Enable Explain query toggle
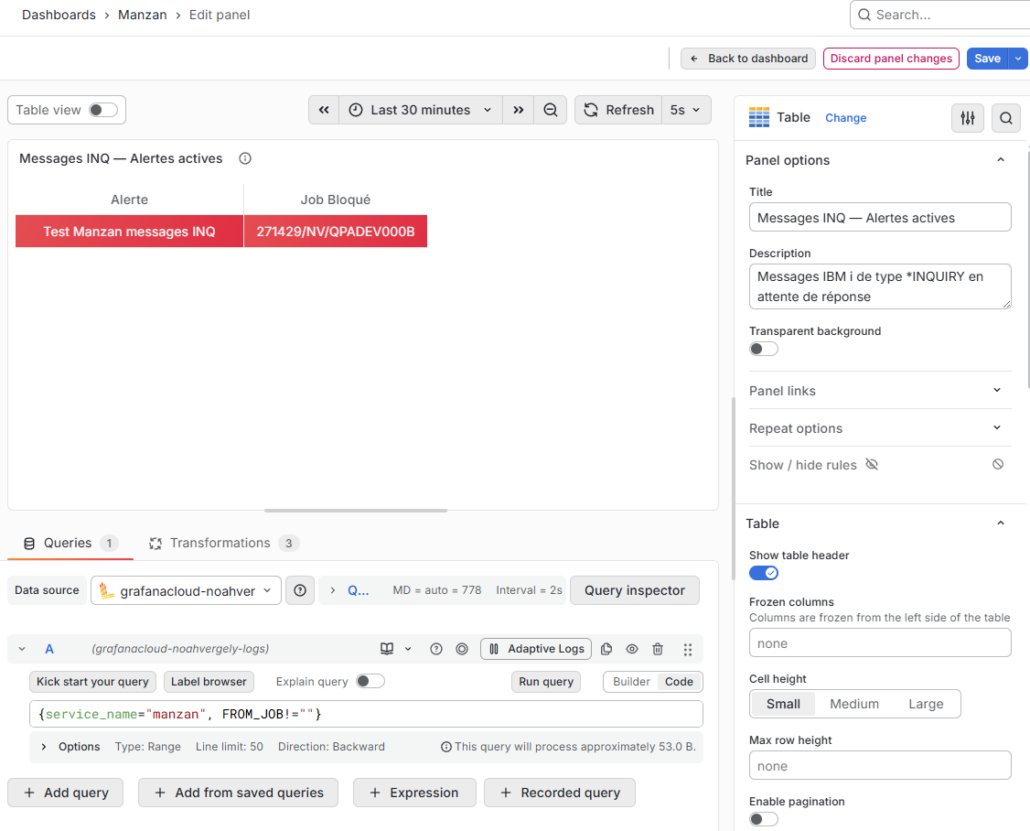 coord(370,681)
